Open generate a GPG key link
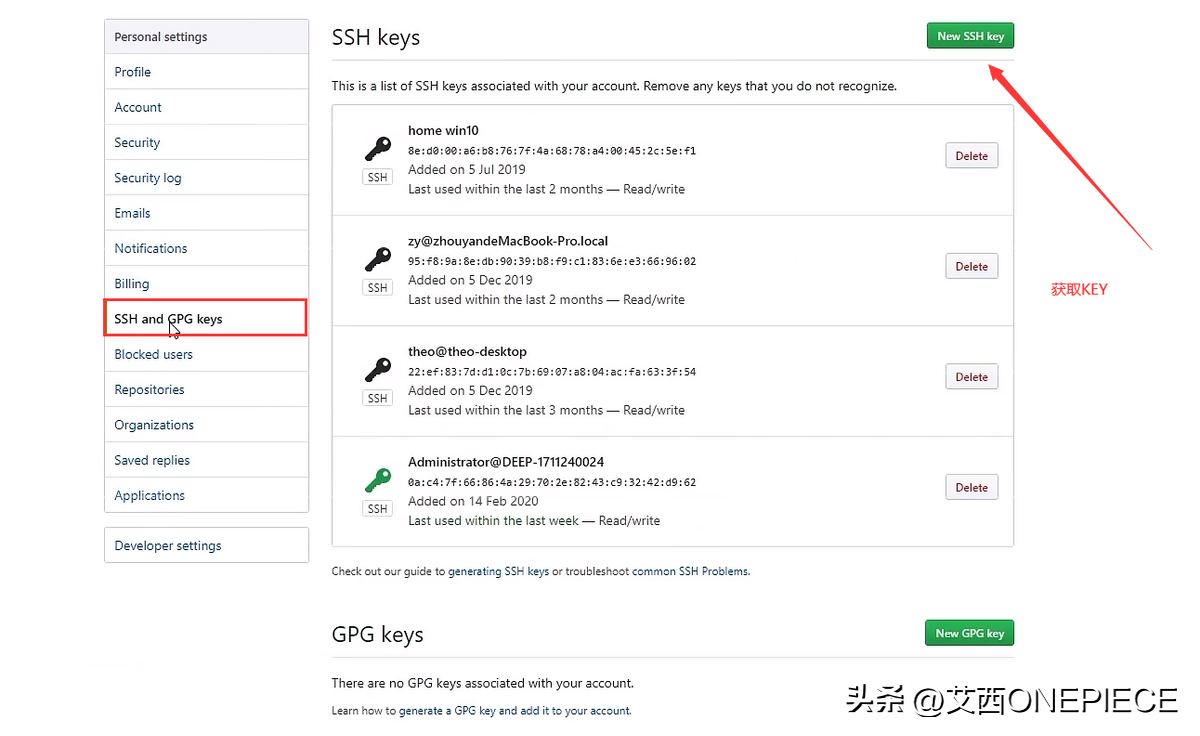This screenshot has width=1200, height=736. click(x=446, y=711)
